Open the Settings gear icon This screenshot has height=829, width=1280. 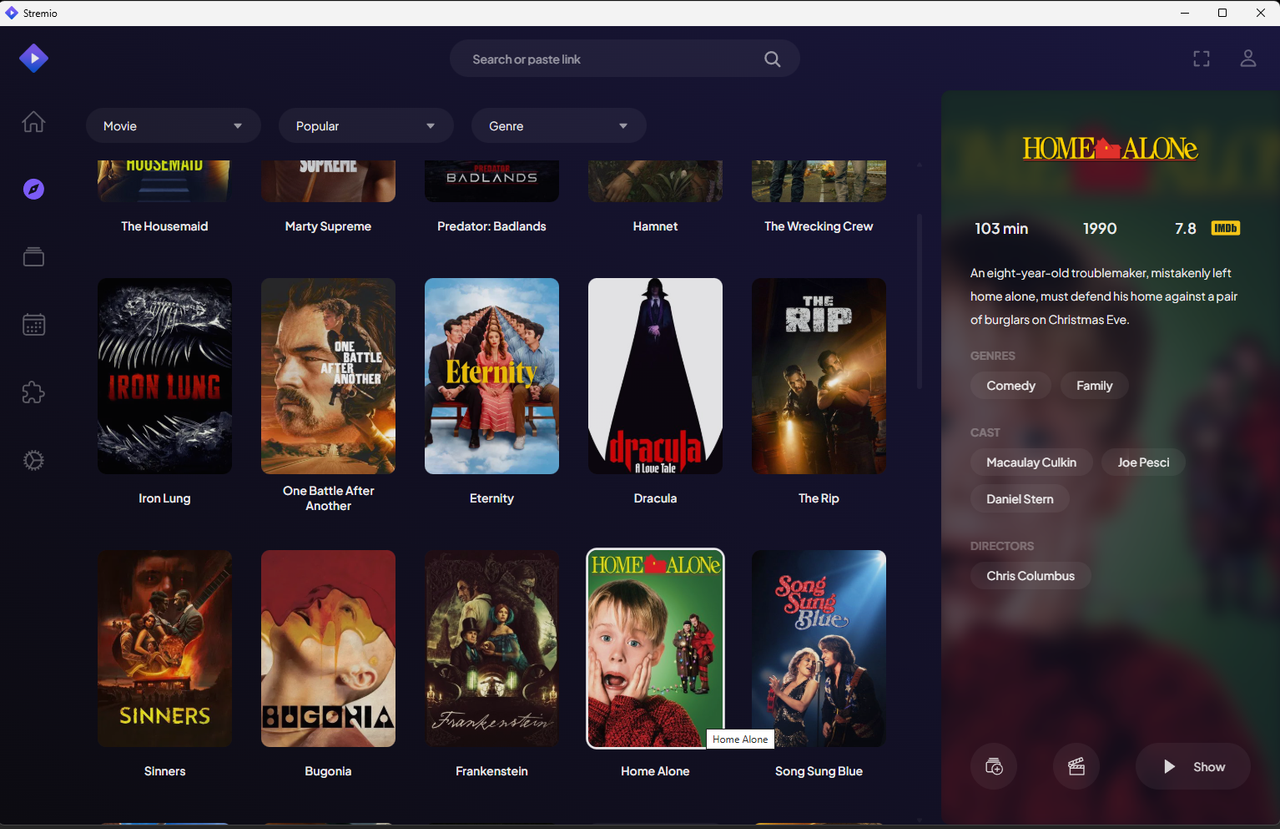34,460
